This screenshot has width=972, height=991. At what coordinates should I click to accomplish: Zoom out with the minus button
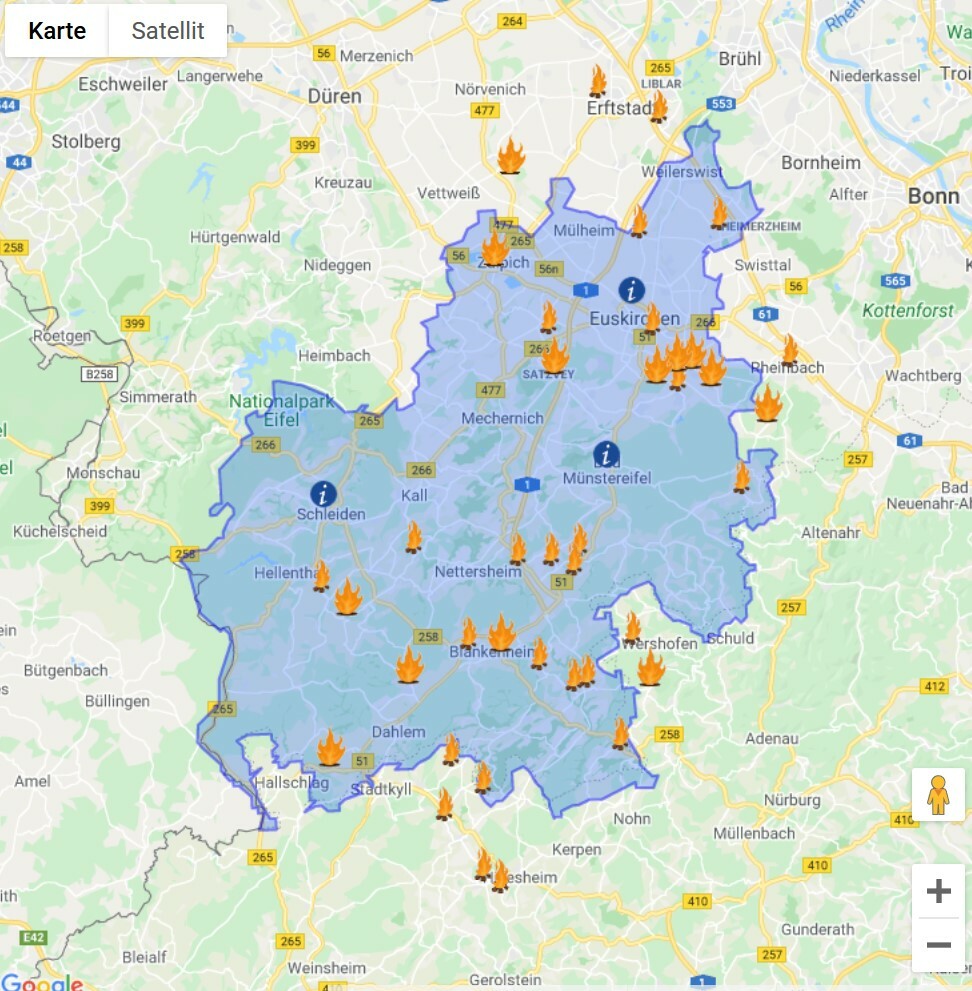[x=938, y=945]
